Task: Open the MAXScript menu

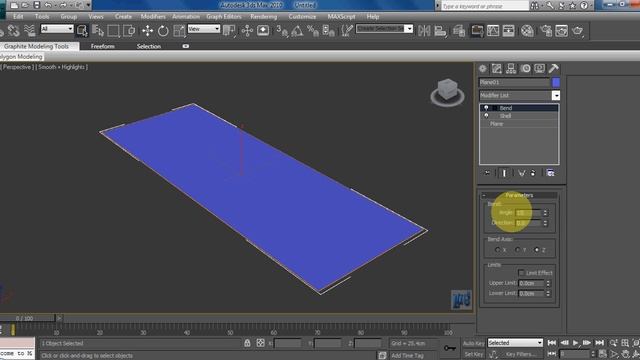Action: point(341,17)
